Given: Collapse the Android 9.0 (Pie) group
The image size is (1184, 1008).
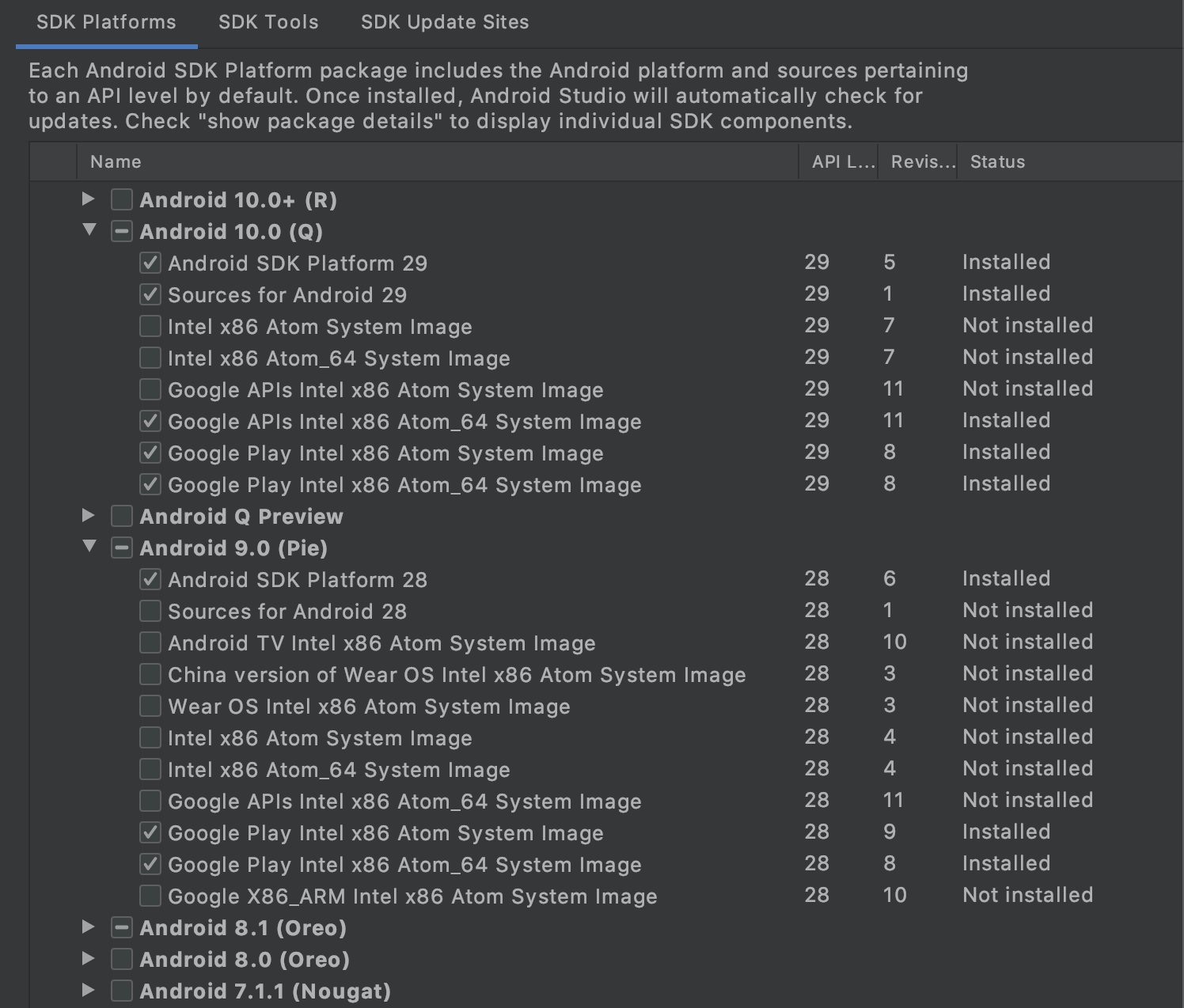Looking at the screenshot, I should tap(89, 547).
